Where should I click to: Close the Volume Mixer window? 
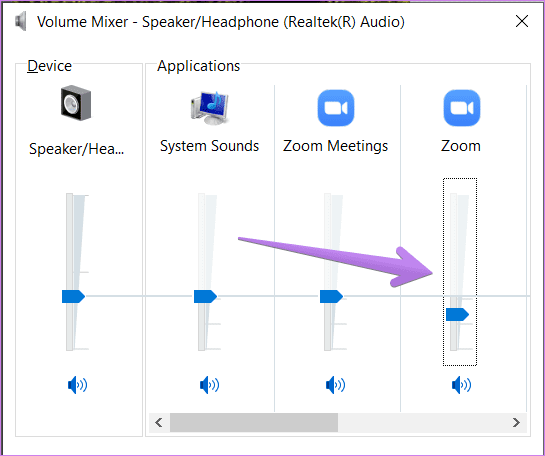[522, 21]
